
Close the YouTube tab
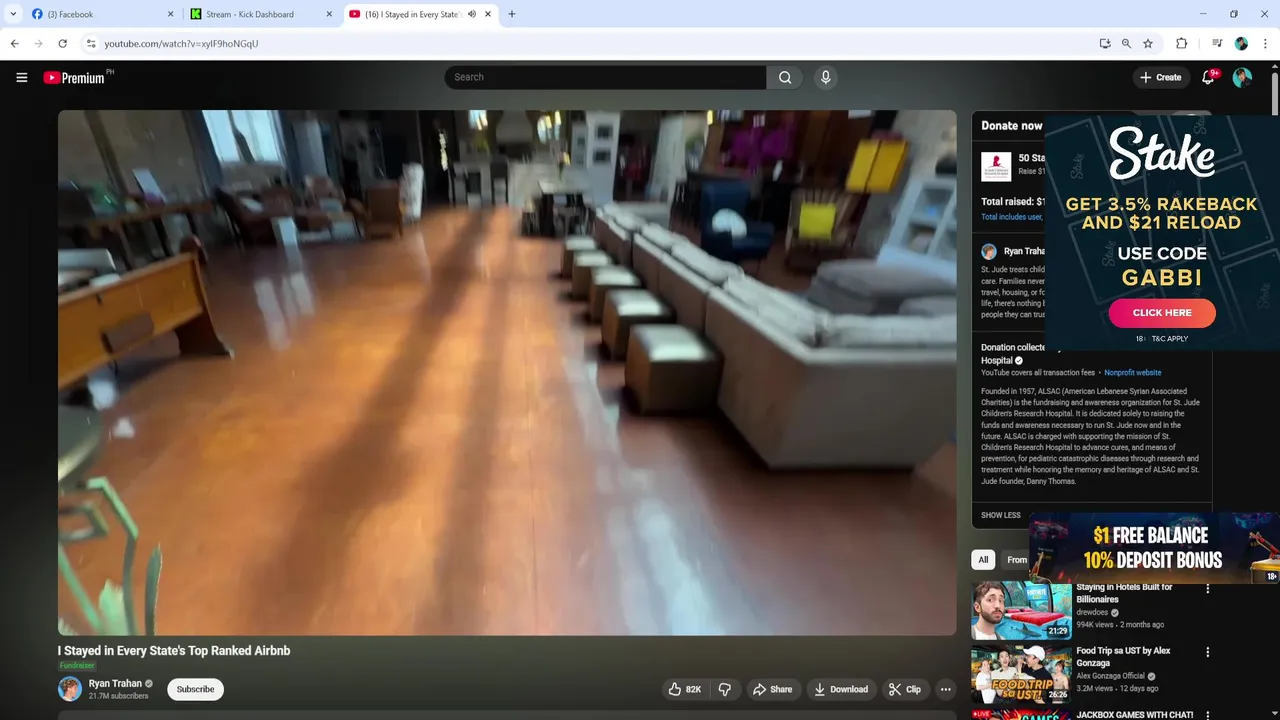coord(488,14)
